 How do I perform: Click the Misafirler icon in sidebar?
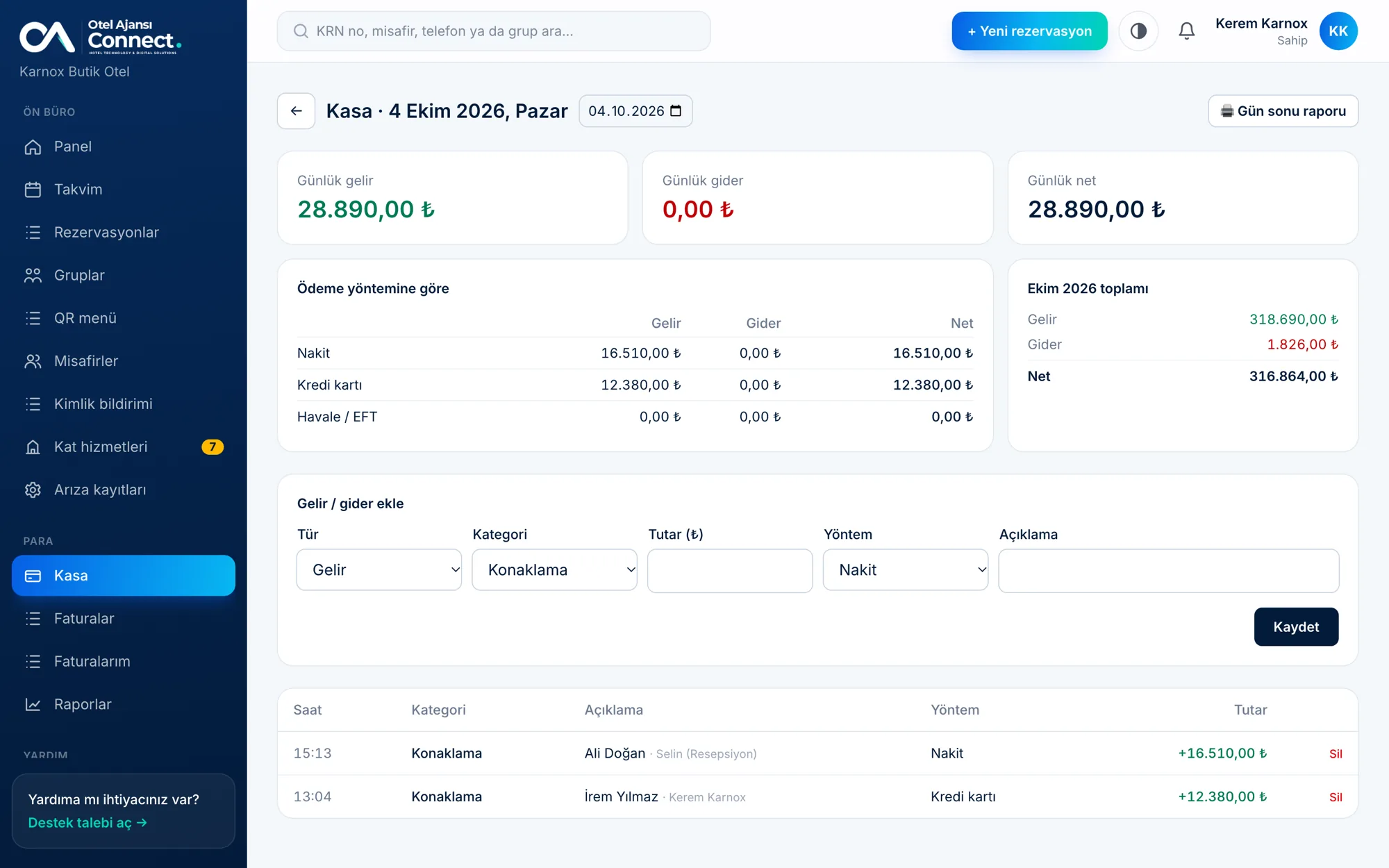[33, 361]
